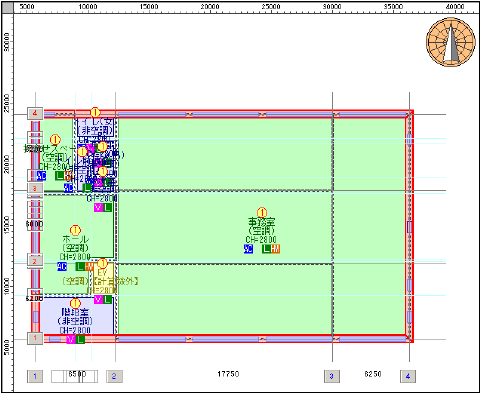The width and height of the screenshot is (482, 395).
Task: Select the yellow circle marker above 事務室
Action: 262,212
